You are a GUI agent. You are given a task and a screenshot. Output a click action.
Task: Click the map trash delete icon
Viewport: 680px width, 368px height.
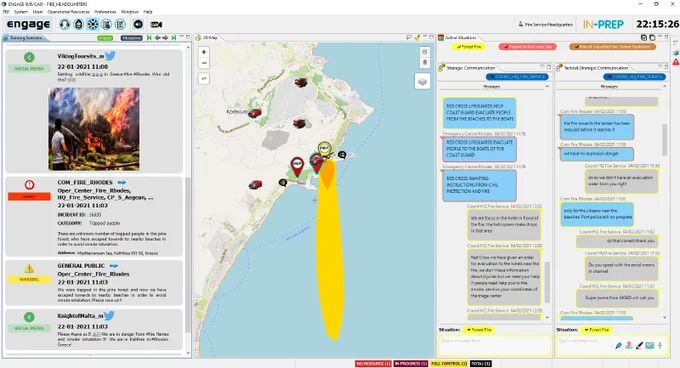[x=425, y=62]
